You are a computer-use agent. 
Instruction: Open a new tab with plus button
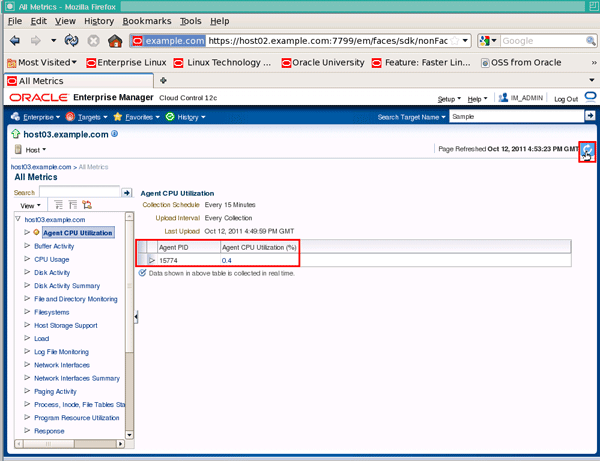(x=163, y=80)
